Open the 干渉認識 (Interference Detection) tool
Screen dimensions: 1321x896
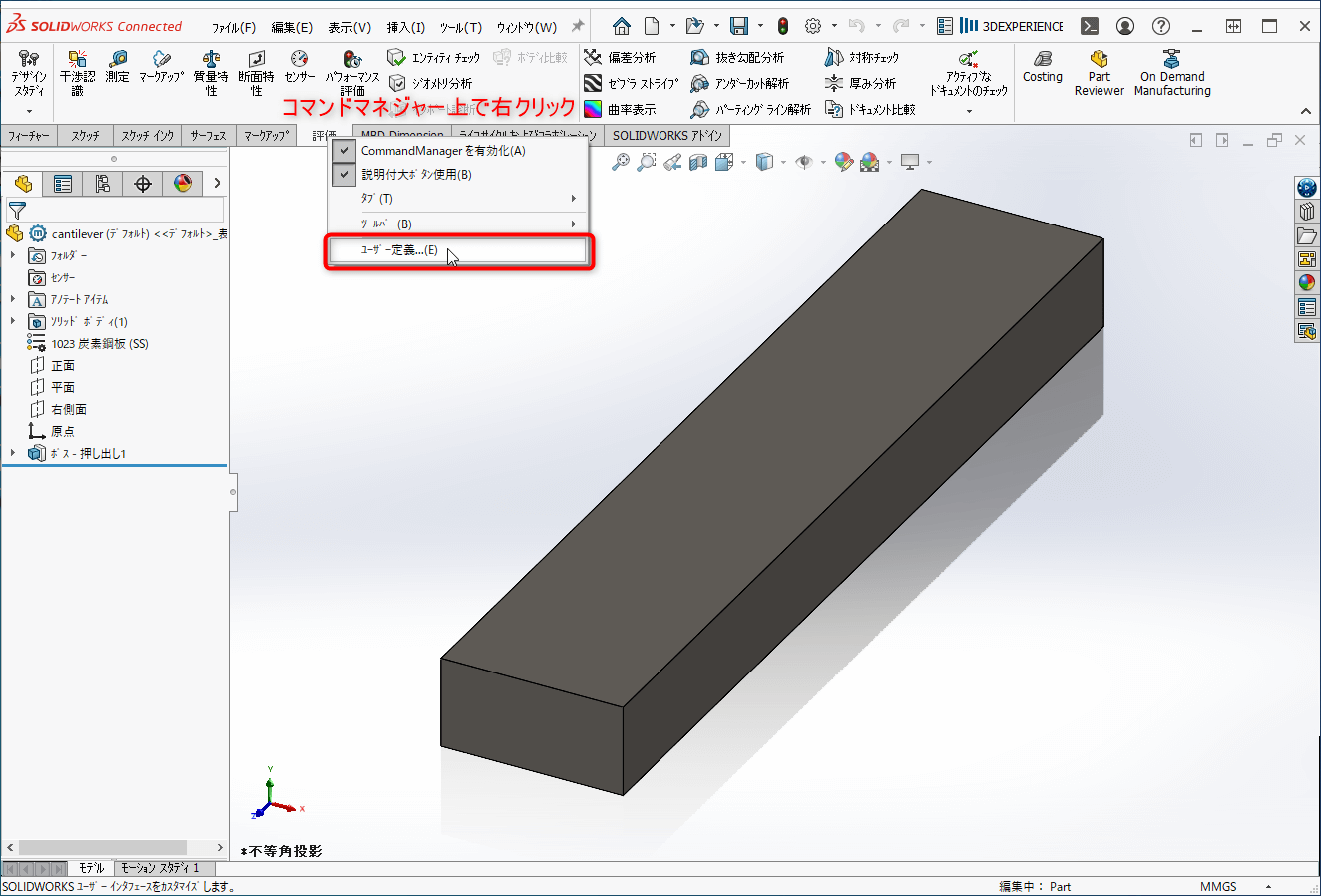[x=77, y=70]
